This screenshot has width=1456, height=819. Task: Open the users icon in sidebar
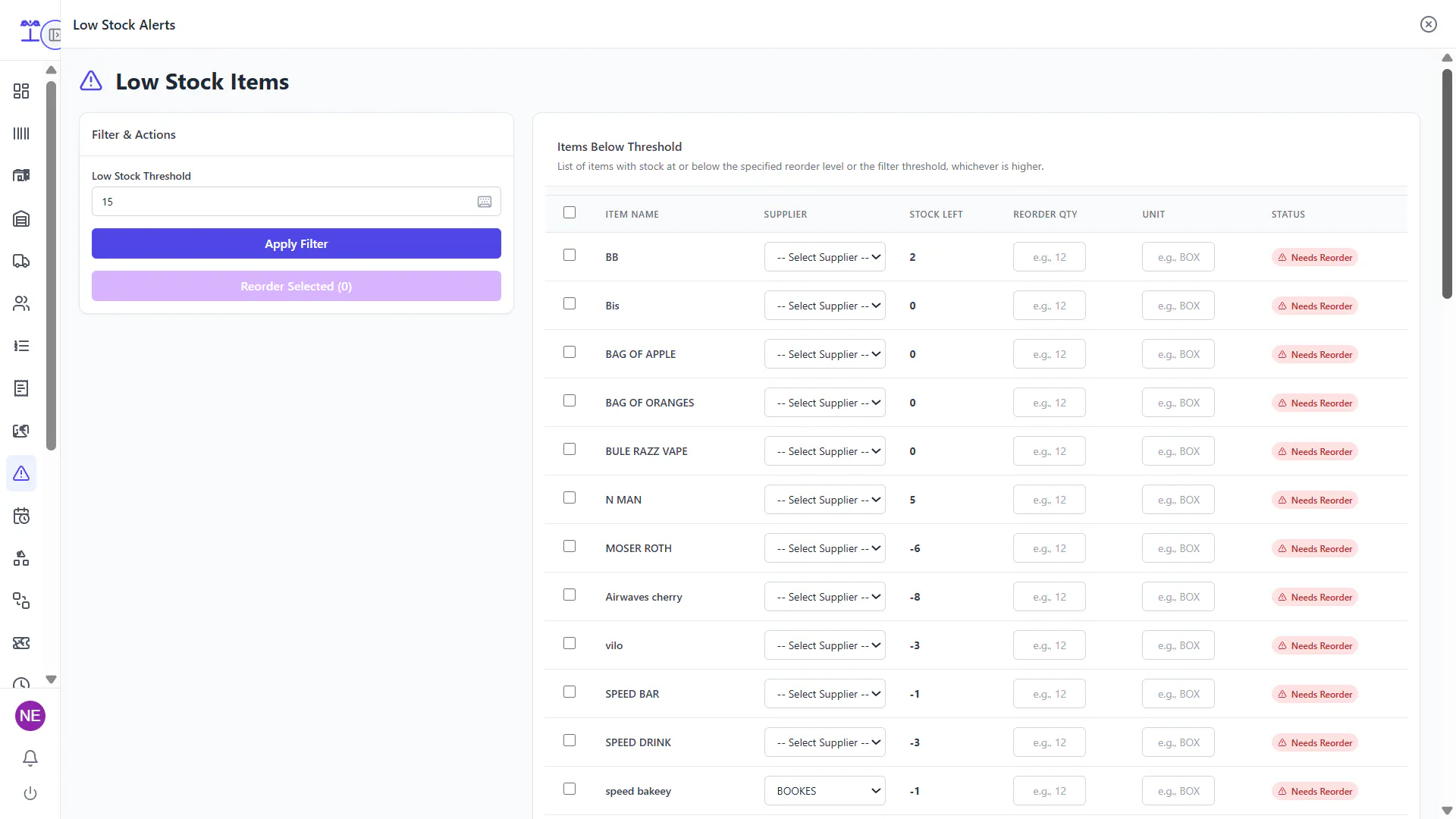(x=21, y=303)
